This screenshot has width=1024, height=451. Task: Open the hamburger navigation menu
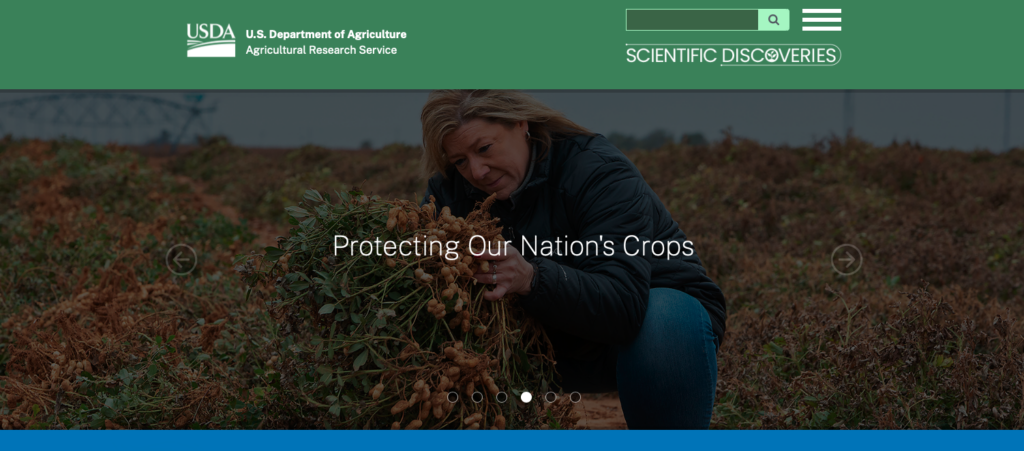(x=822, y=20)
